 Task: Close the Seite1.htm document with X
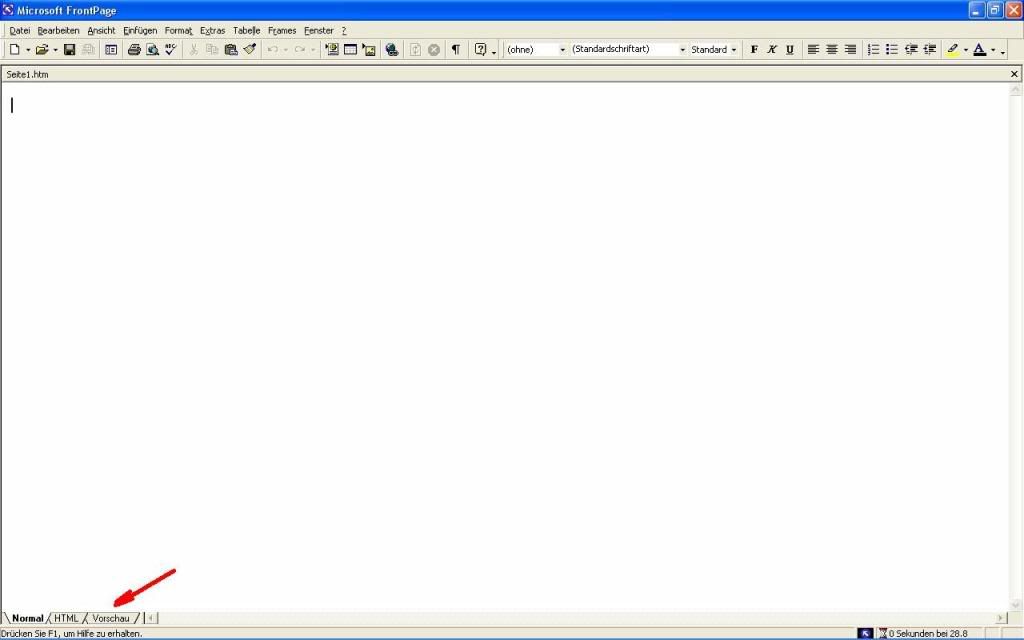click(1014, 74)
